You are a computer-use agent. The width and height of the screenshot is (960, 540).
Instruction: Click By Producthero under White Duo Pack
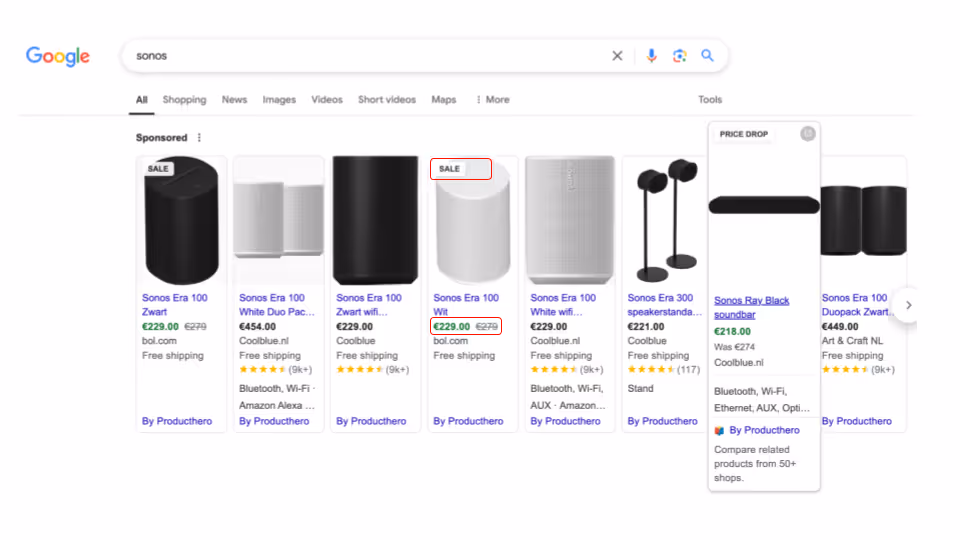click(274, 421)
